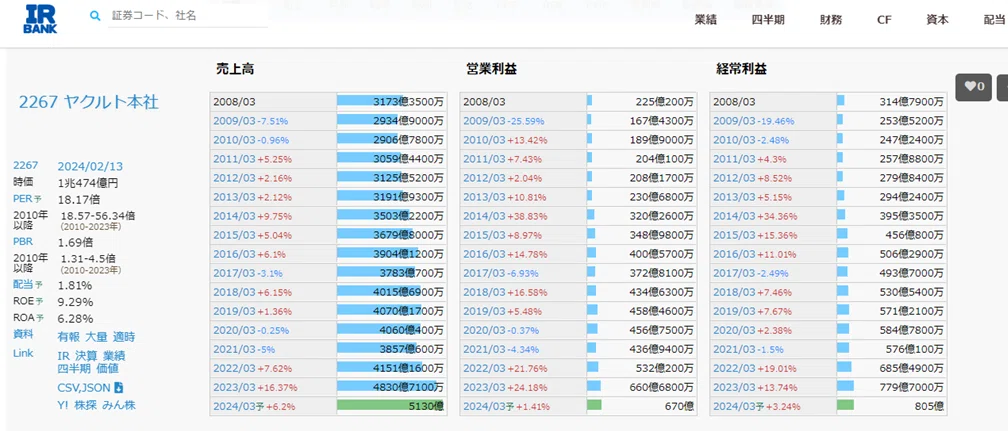The width and height of the screenshot is (1008, 431).
Task: Open the 2267 ヤクルト本社 company link
Action: pos(89,102)
